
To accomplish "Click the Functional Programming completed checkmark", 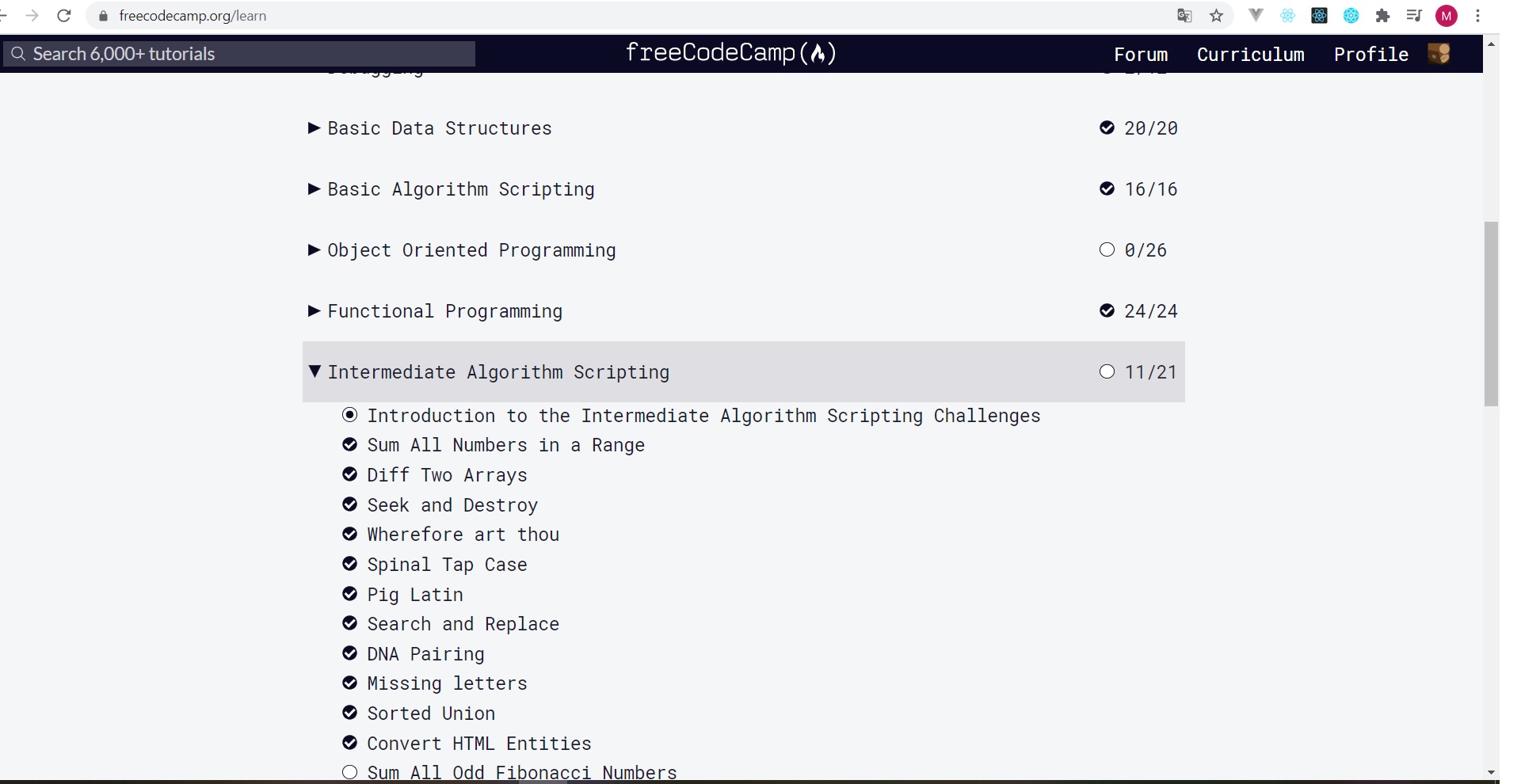I will point(1107,310).
